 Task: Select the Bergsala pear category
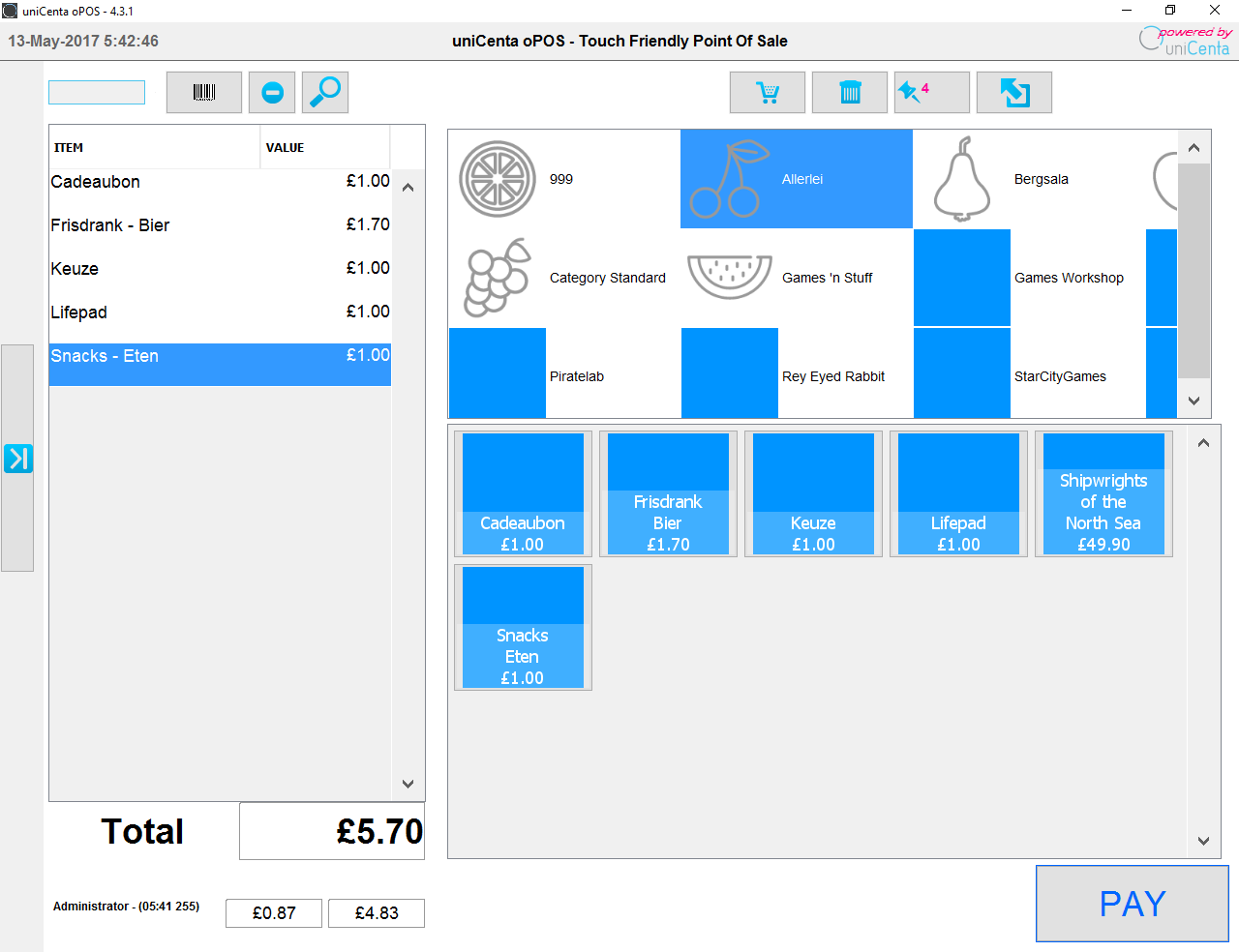[x=1029, y=179]
